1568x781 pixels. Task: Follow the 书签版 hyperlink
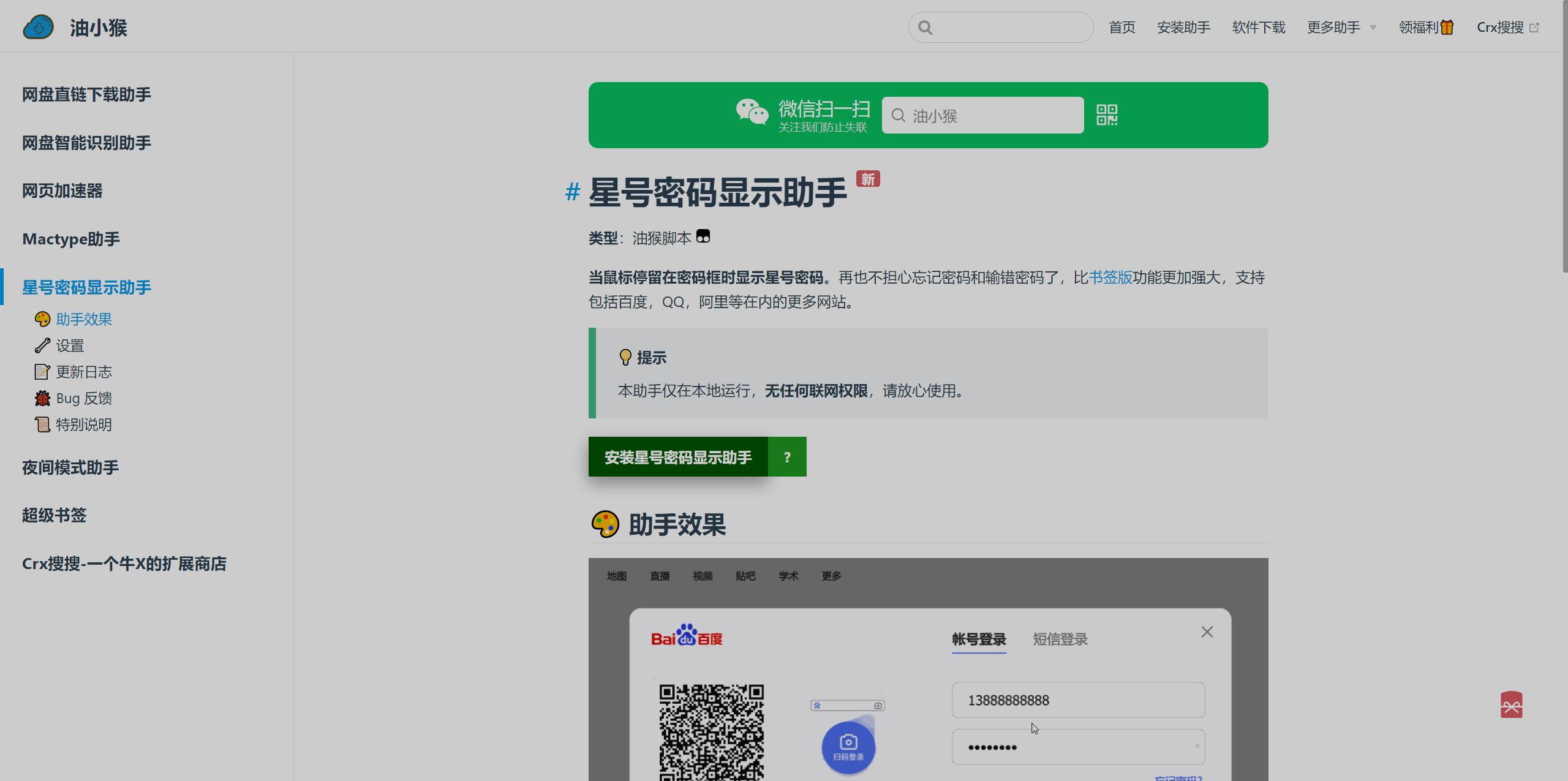point(1110,277)
